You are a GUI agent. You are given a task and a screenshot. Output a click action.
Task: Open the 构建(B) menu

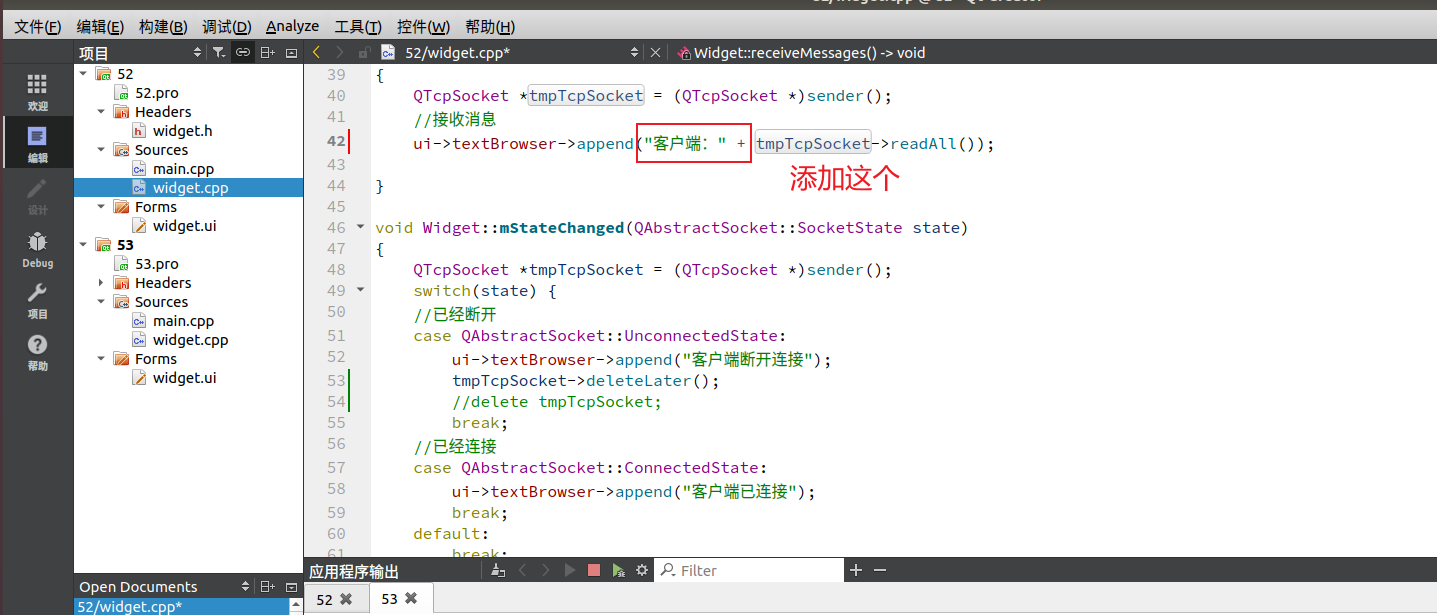point(163,26)
